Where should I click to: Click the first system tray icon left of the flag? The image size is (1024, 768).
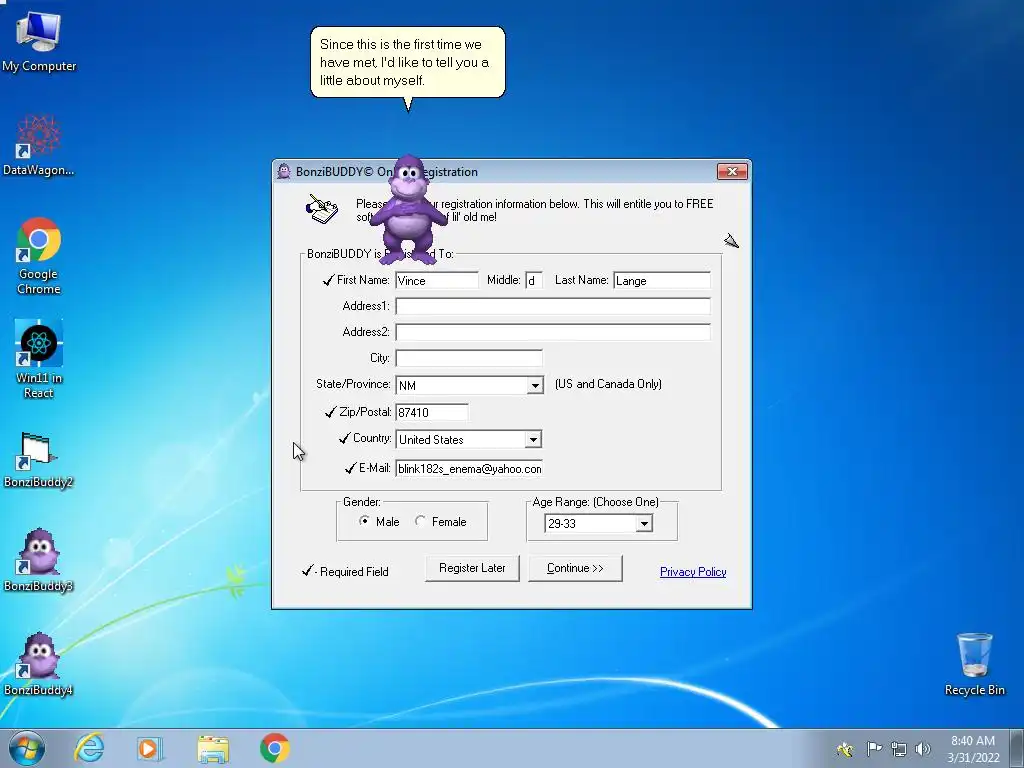tap(844, 748)
